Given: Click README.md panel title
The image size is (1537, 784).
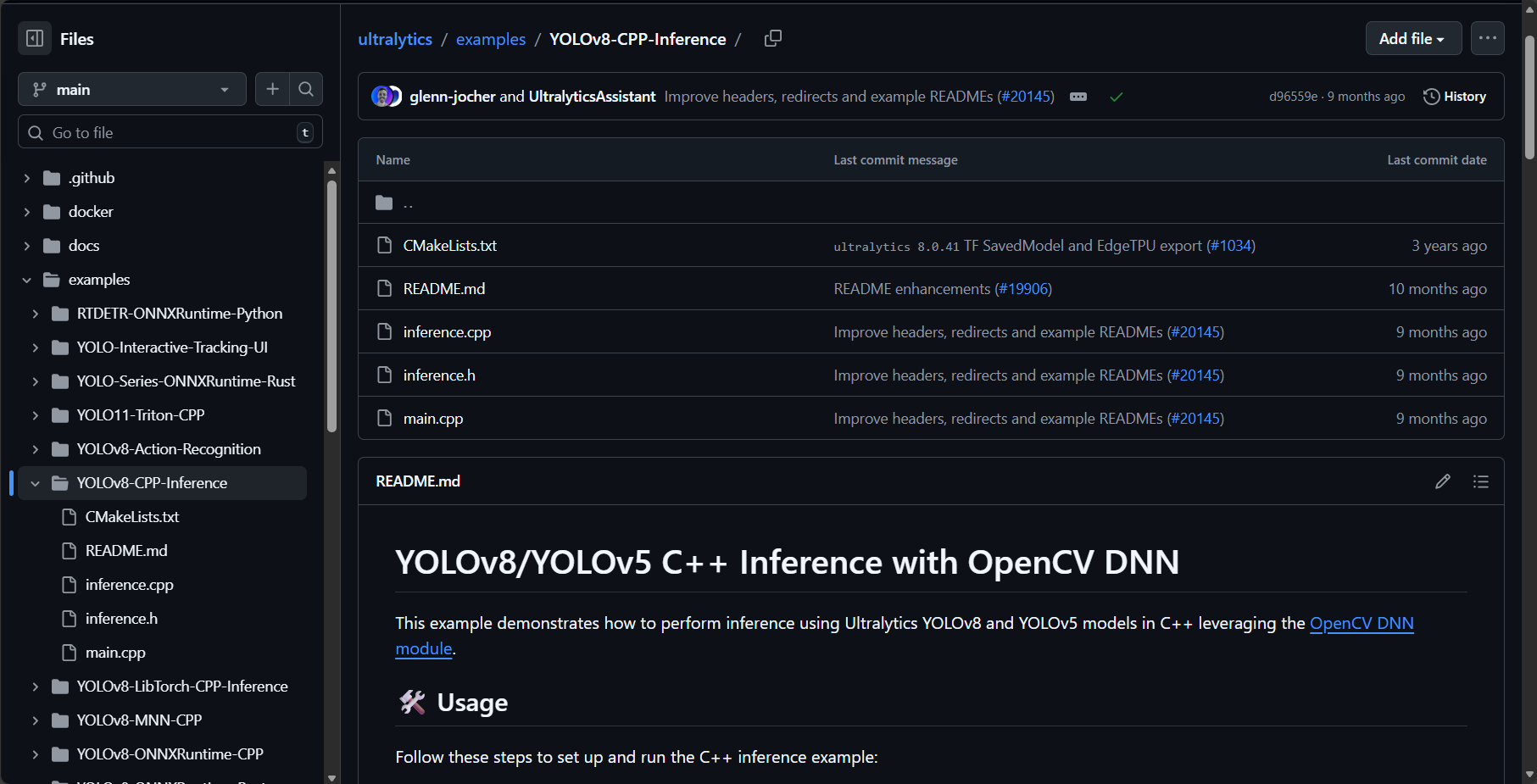Looking at the screenshot, I should tap(418, 481).
